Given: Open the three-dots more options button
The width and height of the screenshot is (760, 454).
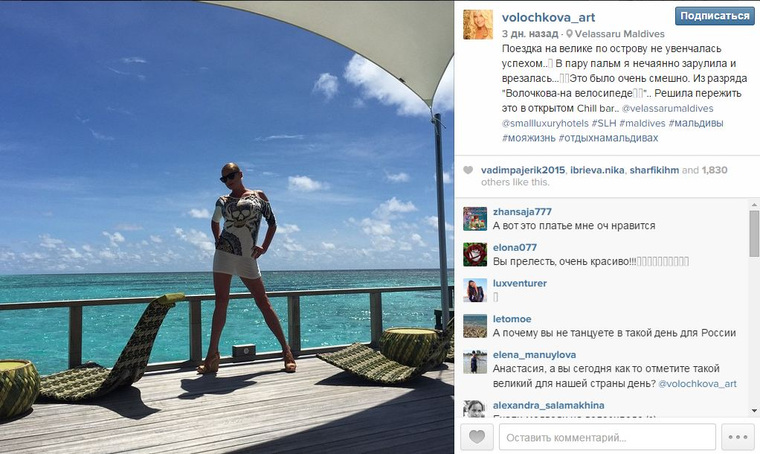Looking at the screenshot, I should point(738,437).
